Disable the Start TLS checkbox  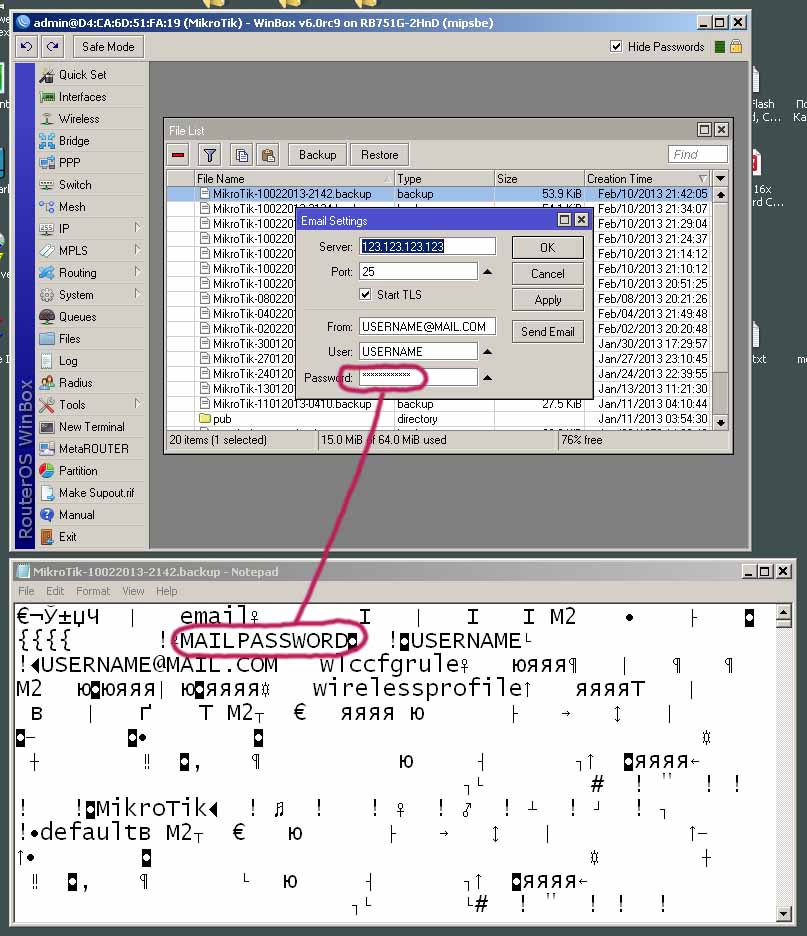tap(365, 294)
